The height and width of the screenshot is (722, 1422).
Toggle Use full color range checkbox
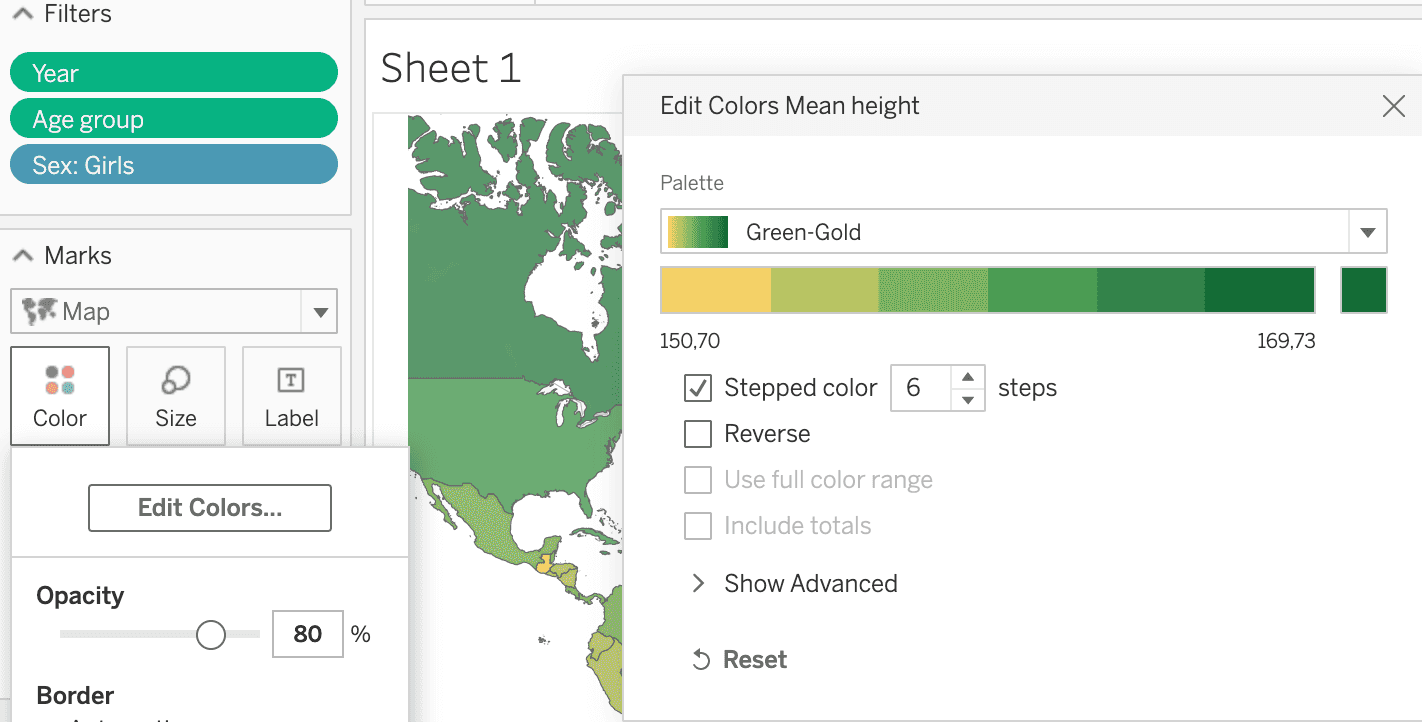pos(698,480)
